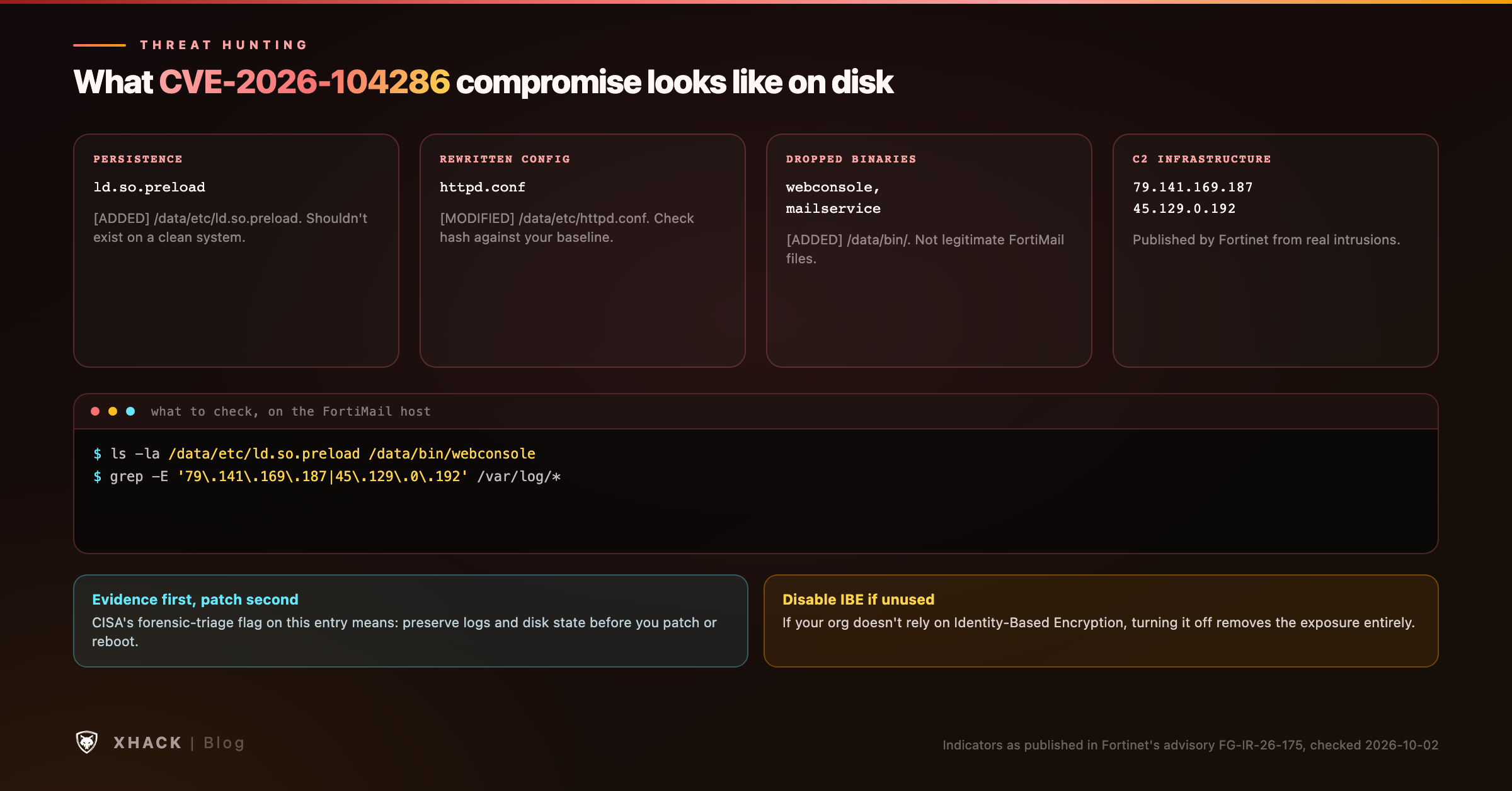Click the [ADDED] /data/etc/ld.so.preload description
Viewport: 1512px width, 791px height.
pyautogui.click(x=231, y=228)
